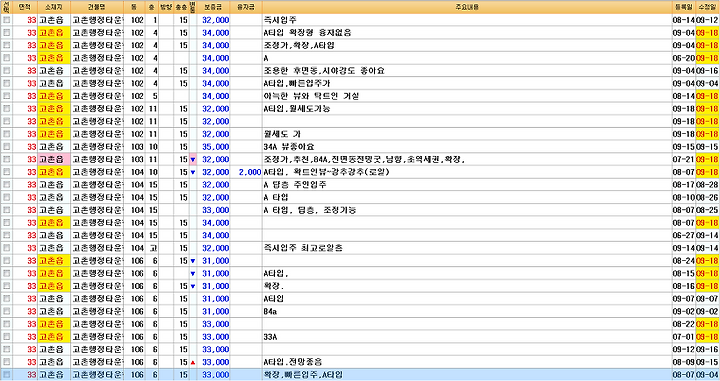The height and width of the screenshot is (381, 720).
Task: Select the 08-09 등록일 cell
Action: 684,362
